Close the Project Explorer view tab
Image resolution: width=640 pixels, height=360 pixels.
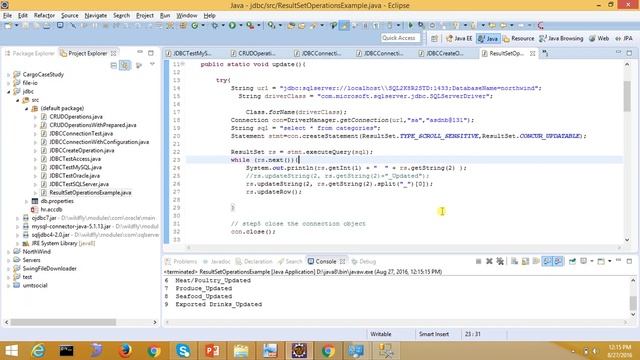point(113,53)
